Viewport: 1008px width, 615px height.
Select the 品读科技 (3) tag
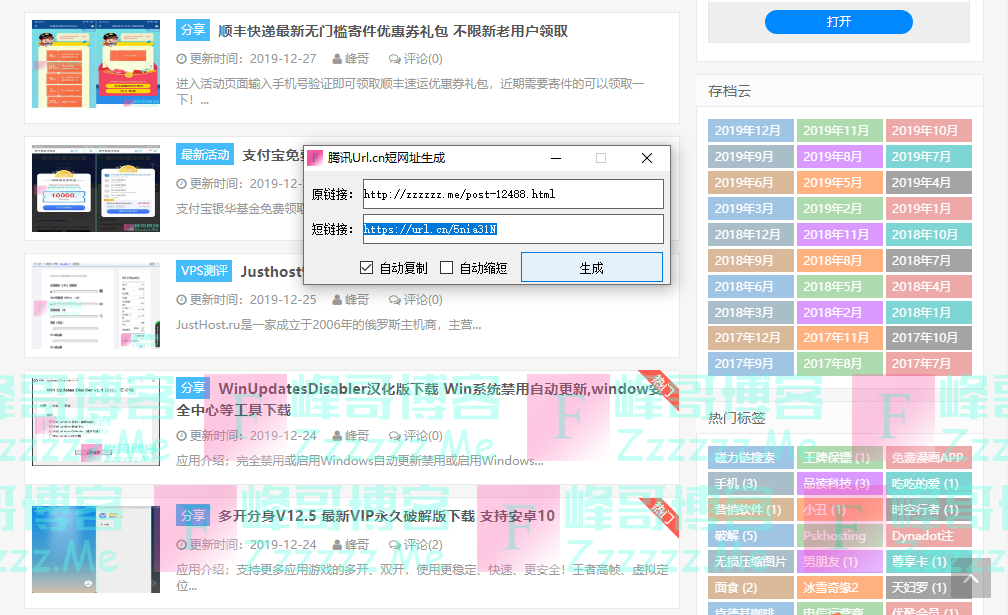click(840, 483)
